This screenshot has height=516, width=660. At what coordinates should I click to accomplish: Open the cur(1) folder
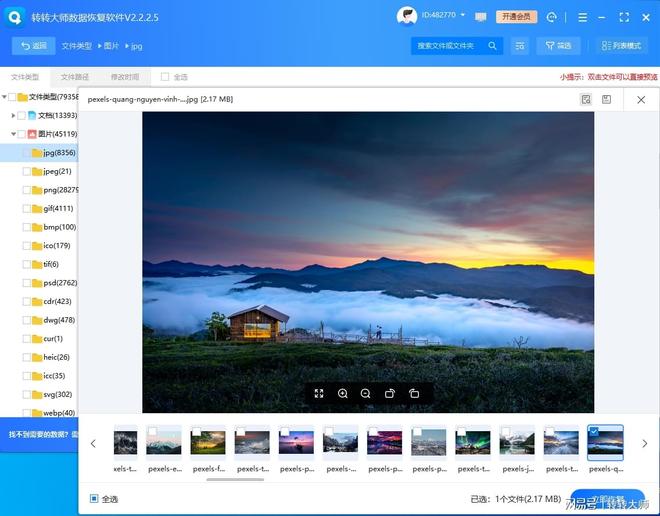48,338
